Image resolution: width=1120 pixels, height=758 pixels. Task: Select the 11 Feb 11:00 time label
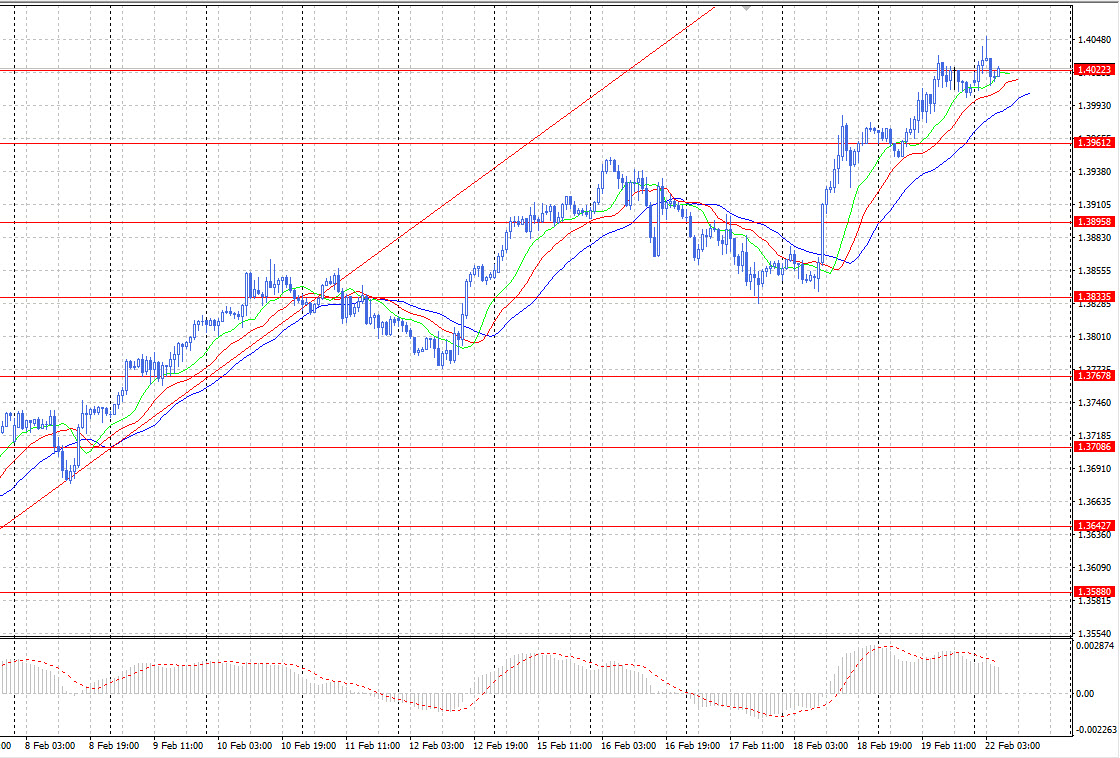coord(372,746)
